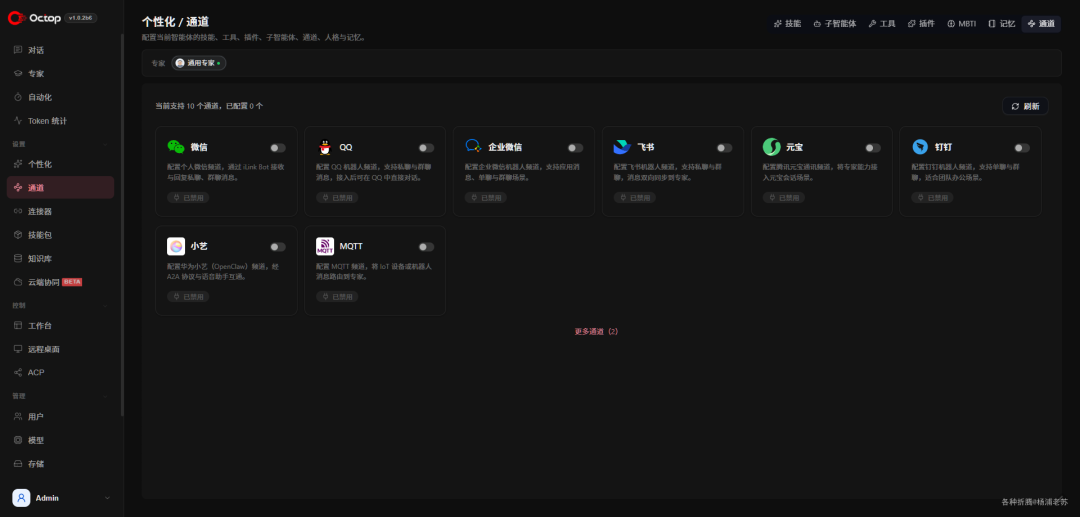Click the 专家 sidebar icon
Image resolution: width=1080 pixels, height=517 pixels.
coord(18,74)
